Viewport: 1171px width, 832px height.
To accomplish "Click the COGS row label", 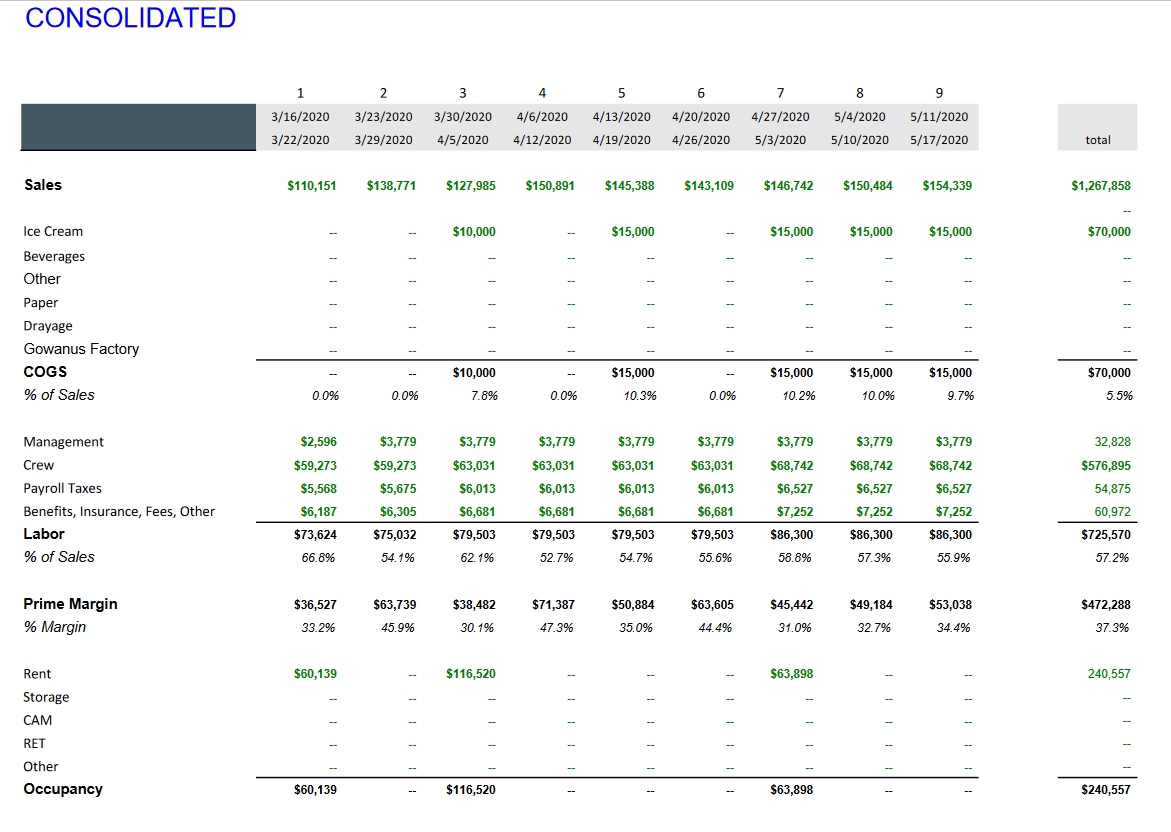I will [x=45, y=372].
